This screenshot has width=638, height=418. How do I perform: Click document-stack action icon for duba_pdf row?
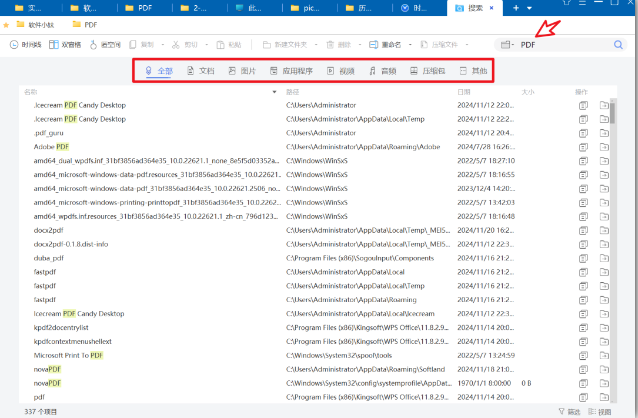click(x=583, y=258)
